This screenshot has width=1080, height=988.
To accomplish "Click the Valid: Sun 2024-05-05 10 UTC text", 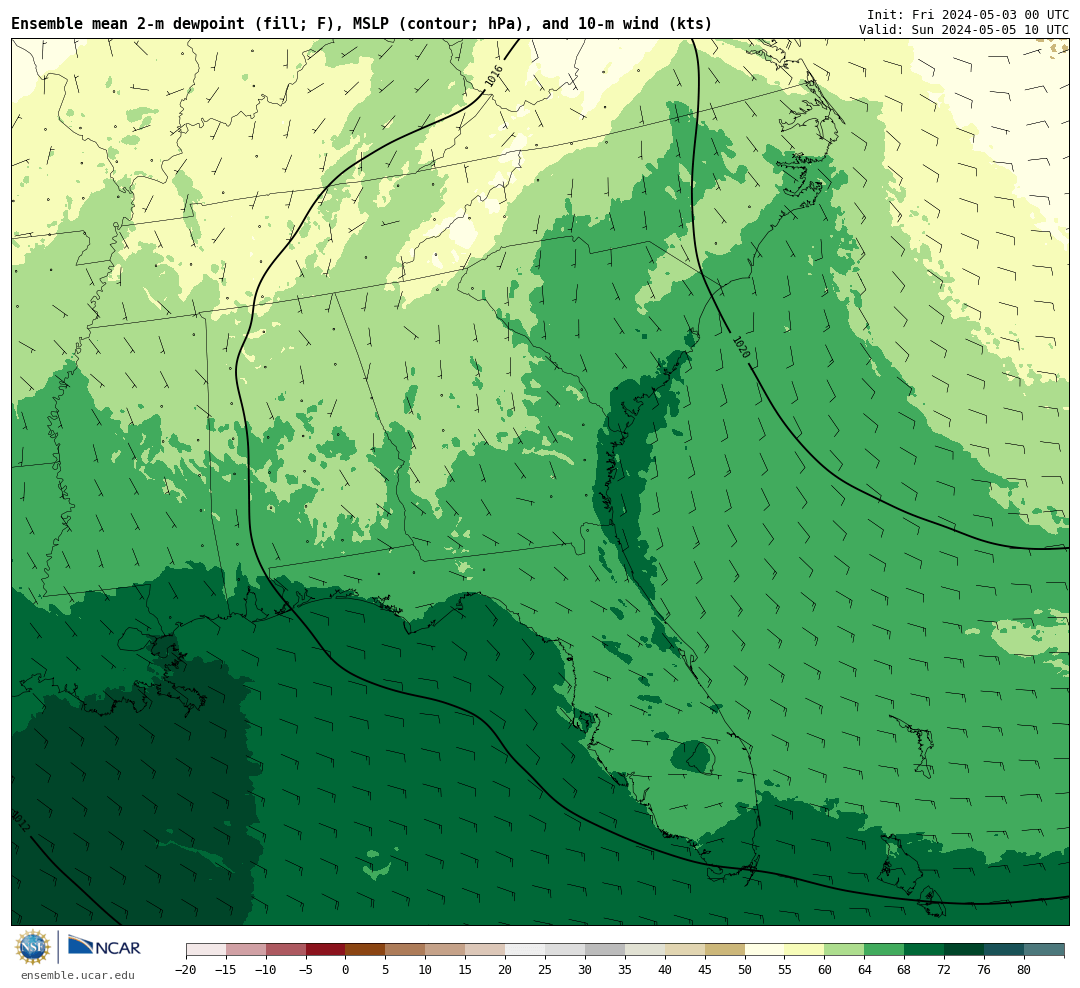I will point(964,30).
